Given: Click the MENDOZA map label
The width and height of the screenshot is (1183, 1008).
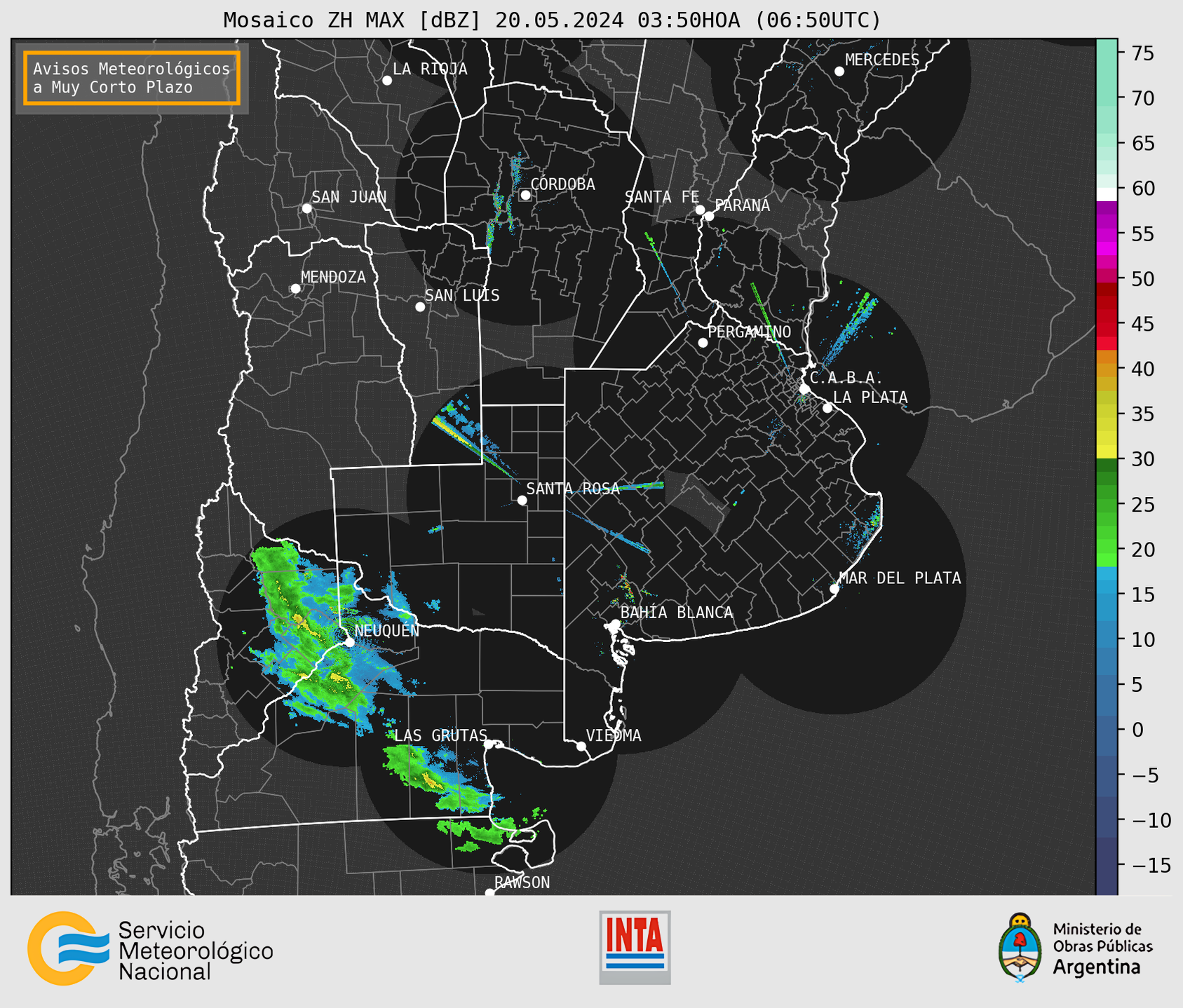Looking at the screenshot, I should [x=334, y=278].
